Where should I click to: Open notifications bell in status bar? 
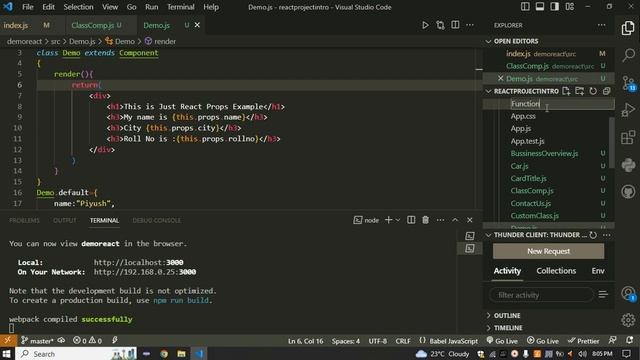(x=629, y=340)
